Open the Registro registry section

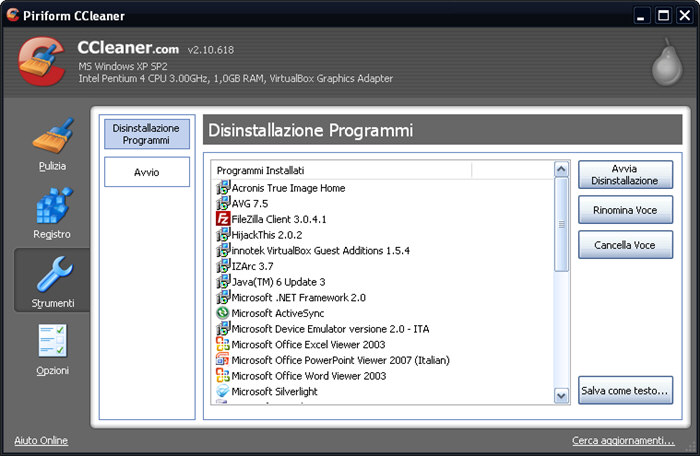pos(53,213)
